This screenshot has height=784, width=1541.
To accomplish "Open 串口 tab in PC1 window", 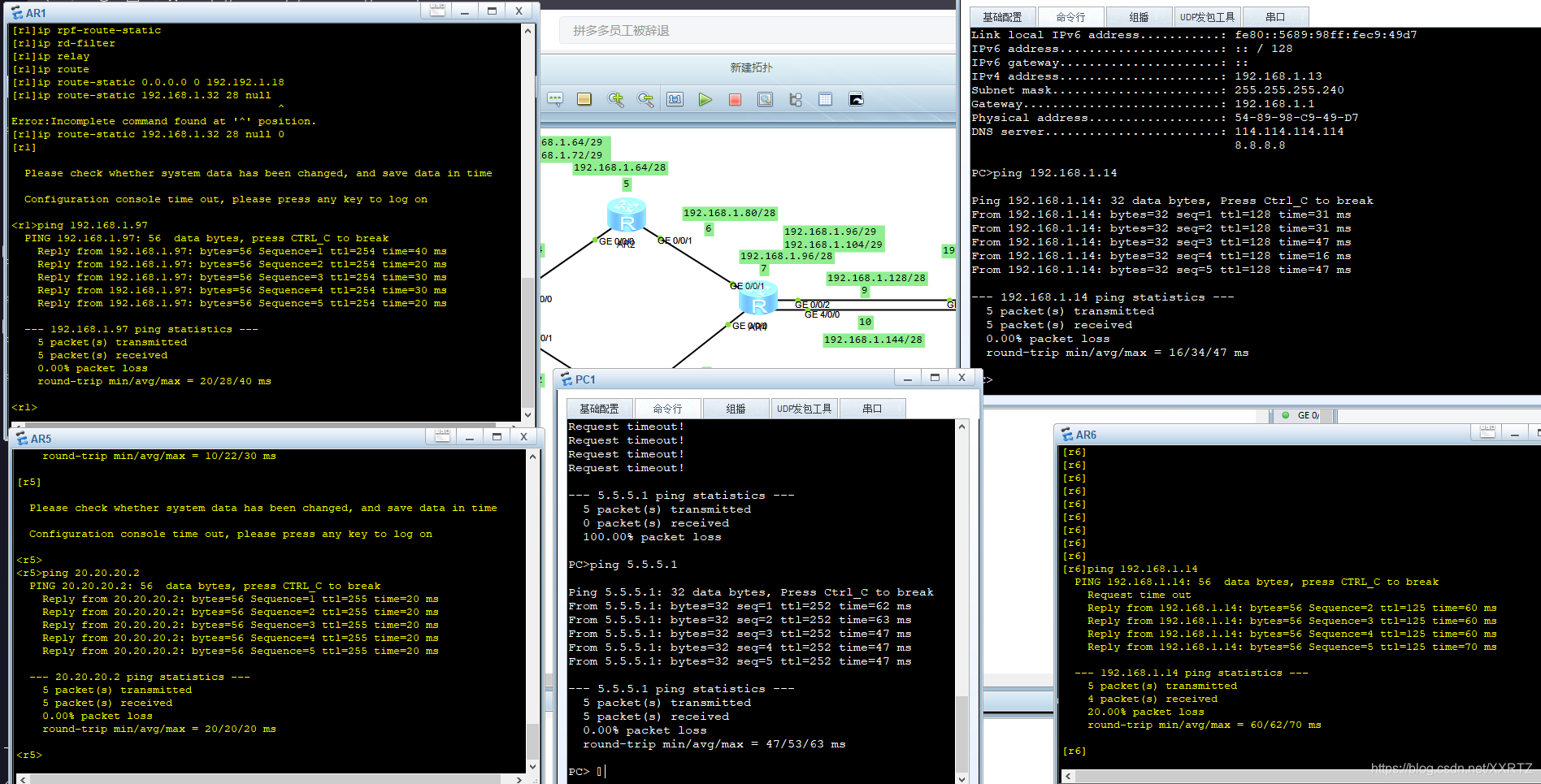I will (872, 409).
